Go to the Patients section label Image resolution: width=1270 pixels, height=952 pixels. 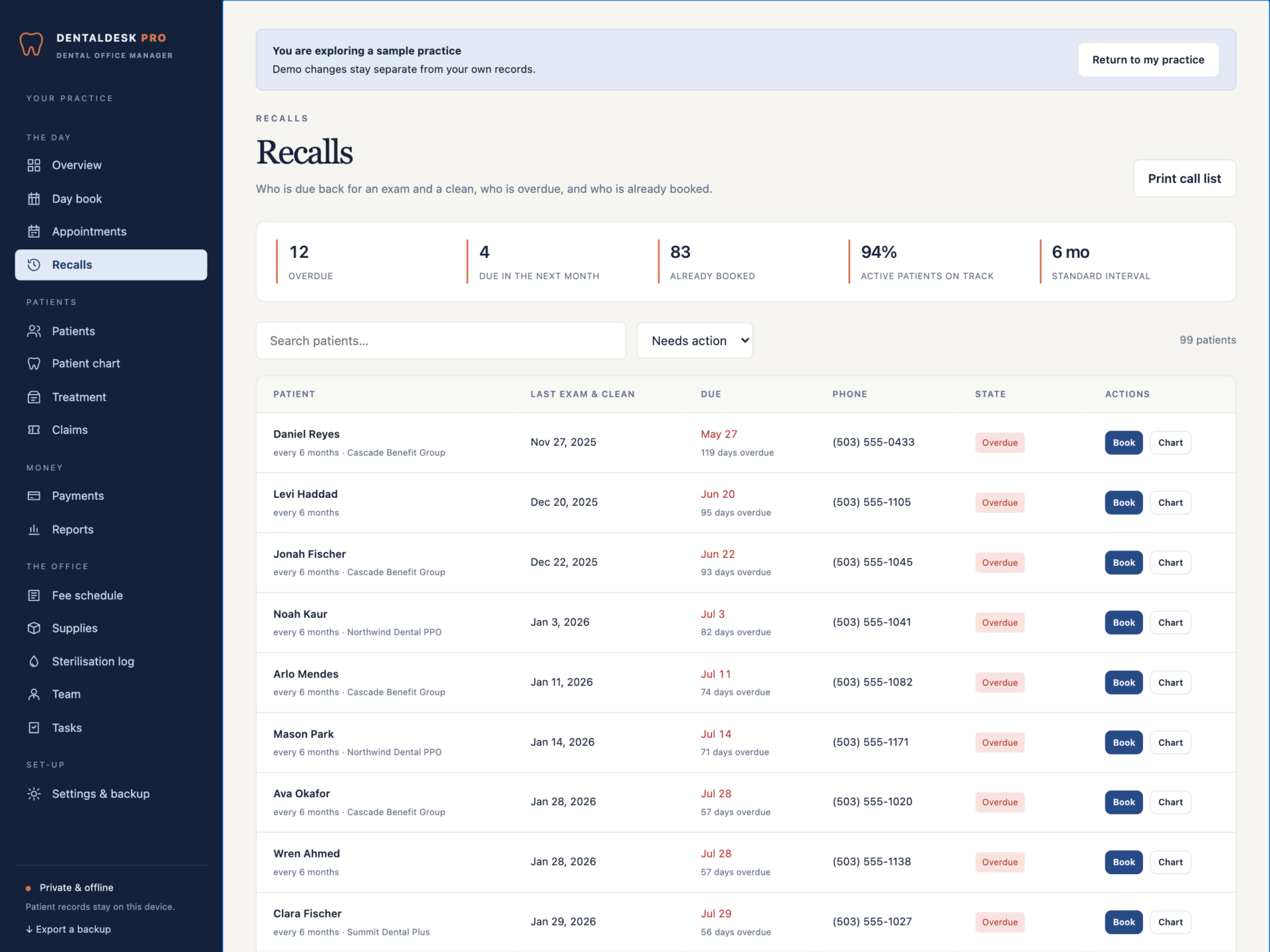73,331
